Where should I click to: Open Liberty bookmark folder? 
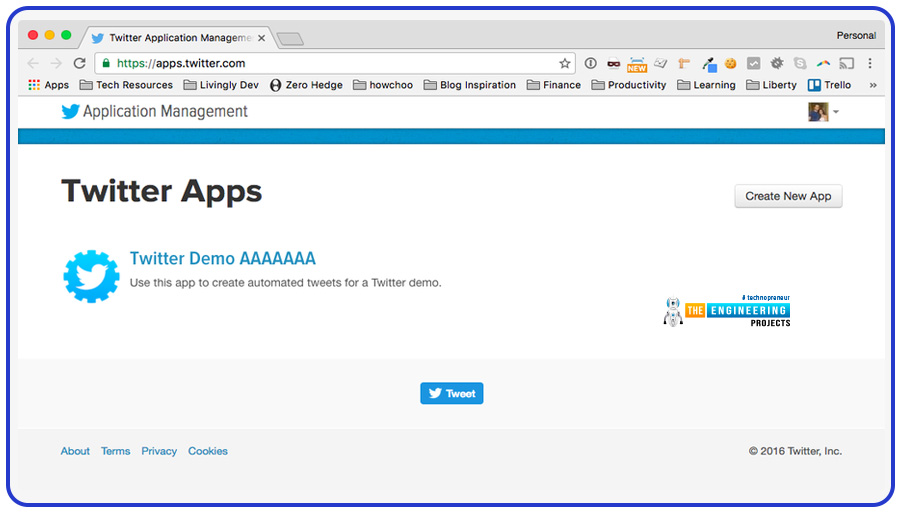pyautogui.click(x=771, y=85)
